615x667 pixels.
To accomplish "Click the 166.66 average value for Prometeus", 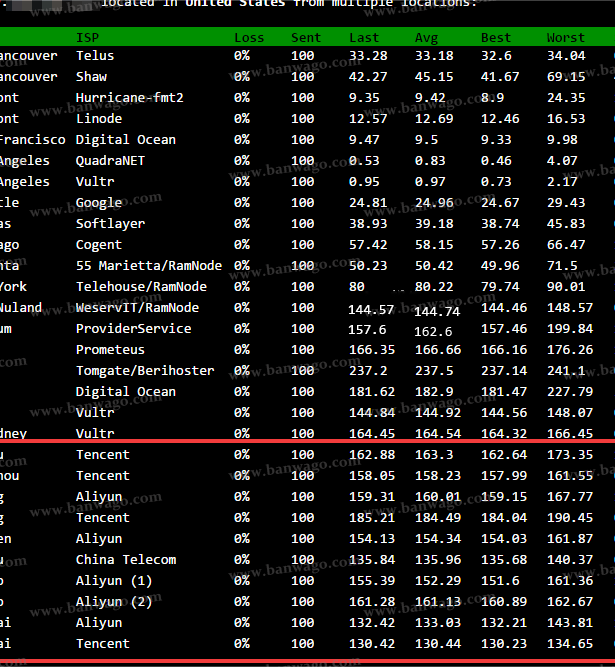I will point(438,350).
